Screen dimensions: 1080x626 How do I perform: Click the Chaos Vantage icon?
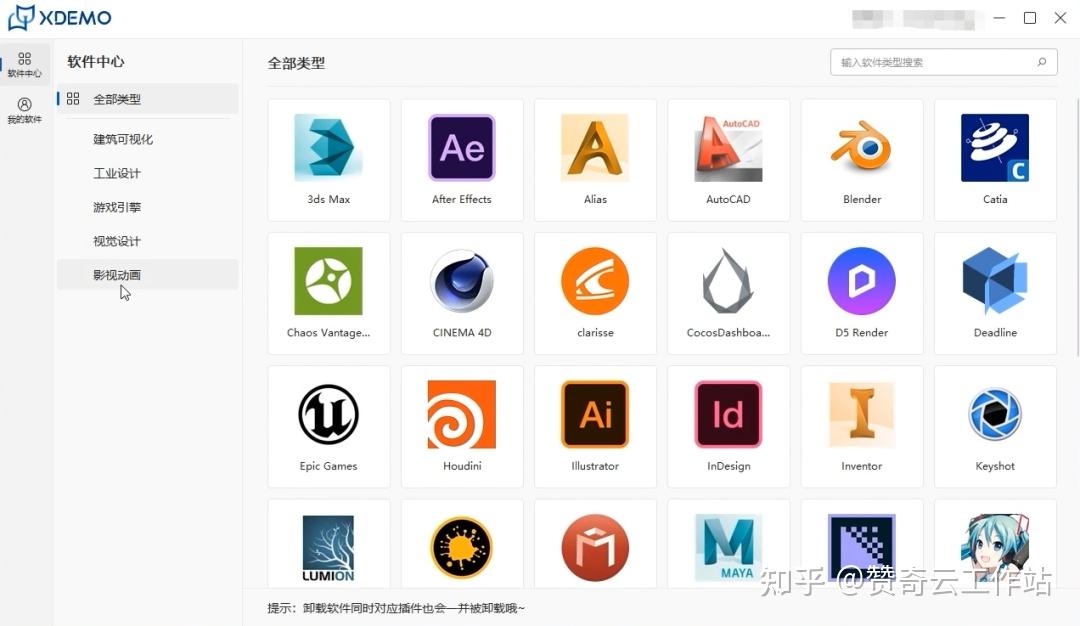[328, 281]
